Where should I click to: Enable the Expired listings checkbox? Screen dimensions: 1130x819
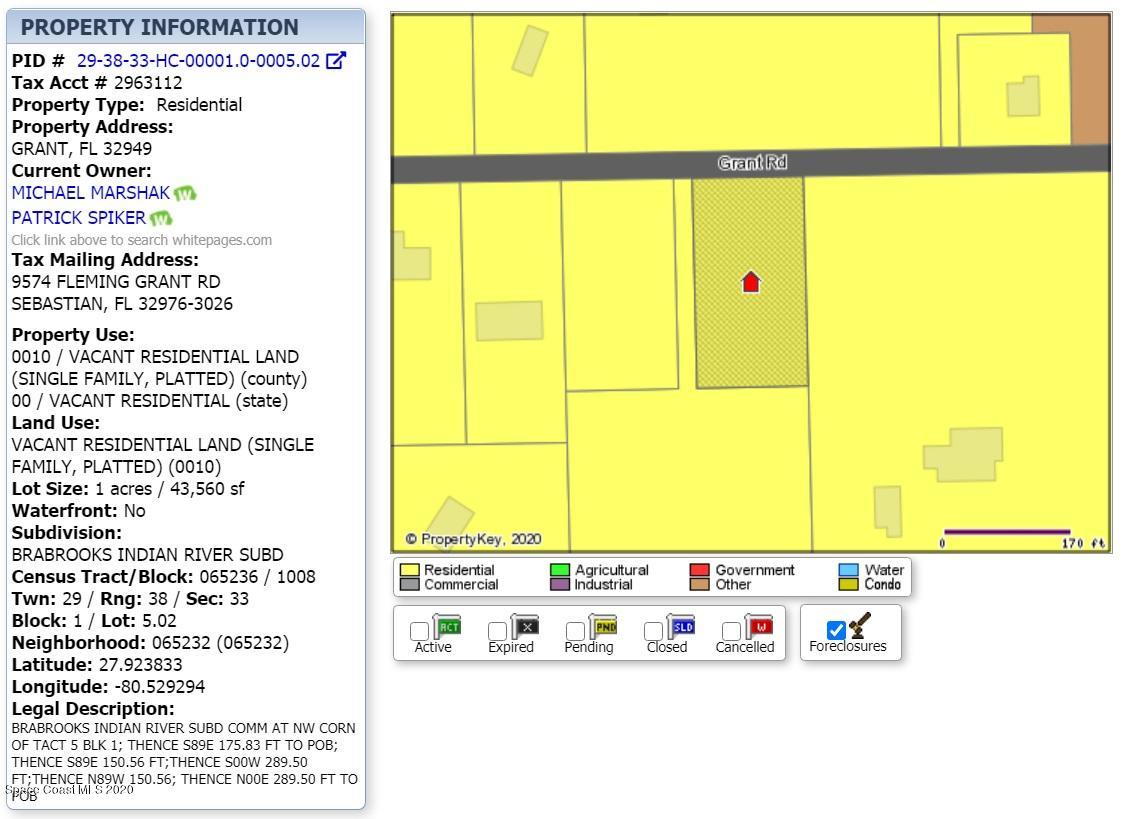(497, 631)
